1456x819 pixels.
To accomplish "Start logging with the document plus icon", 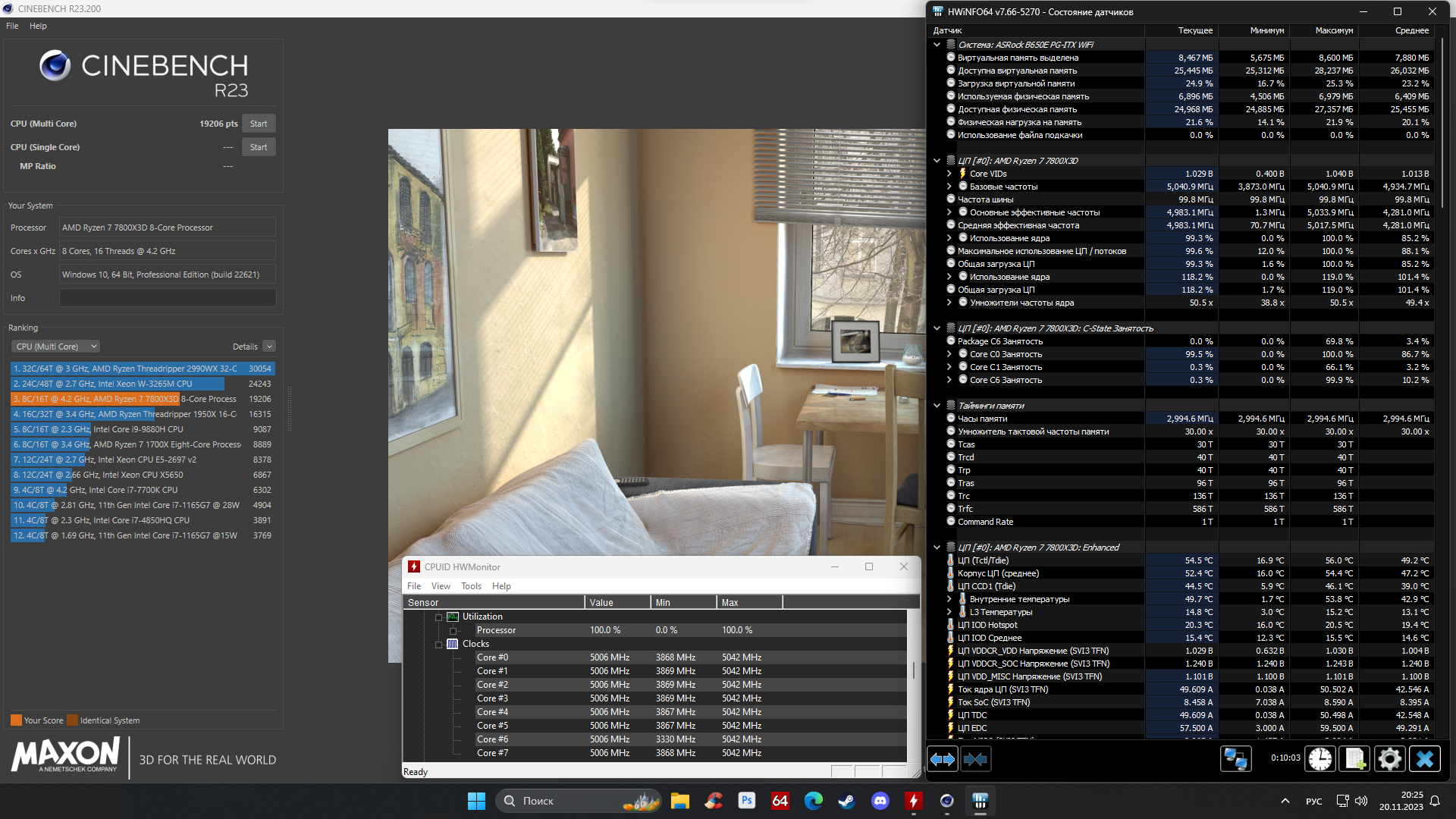I will pyautogui.click(x=1355, y=759).
